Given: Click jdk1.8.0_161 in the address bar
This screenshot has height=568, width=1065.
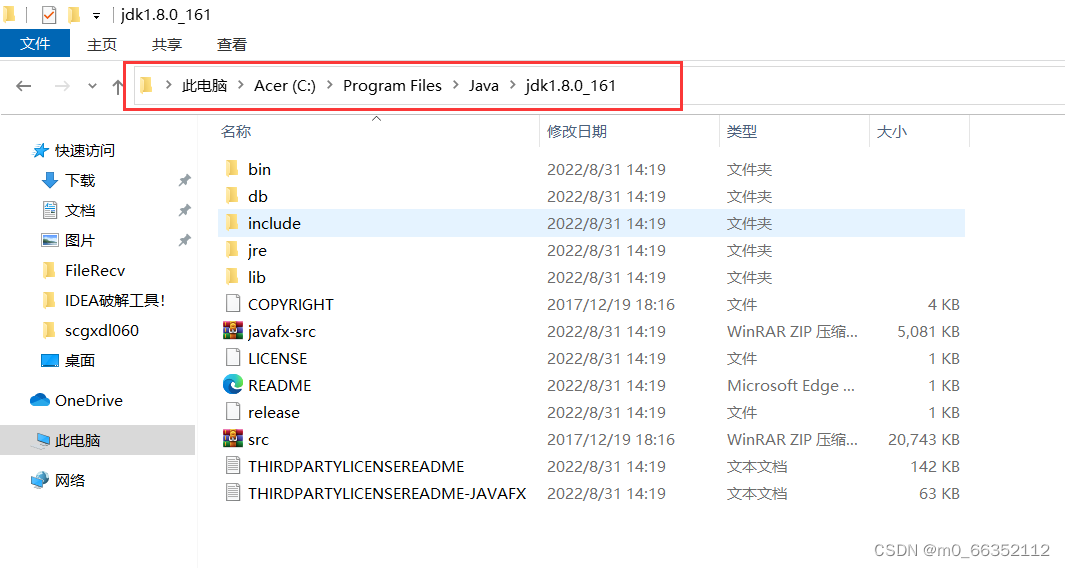Looking at the screenshot, I should tap(571, 86).
